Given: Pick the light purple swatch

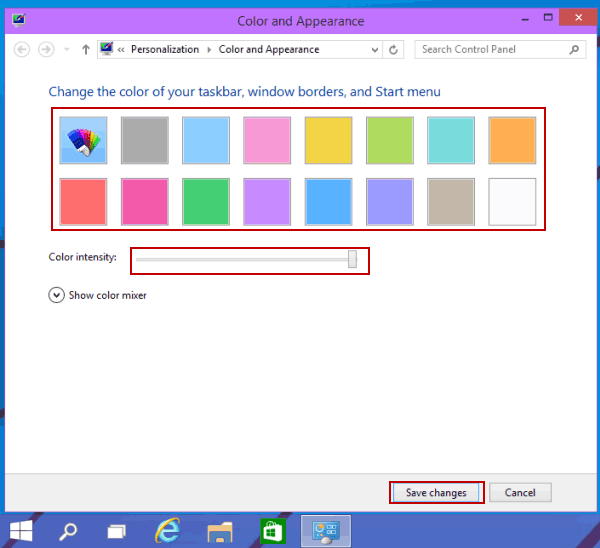Looking at the screenshot, I should coord(267,202).
